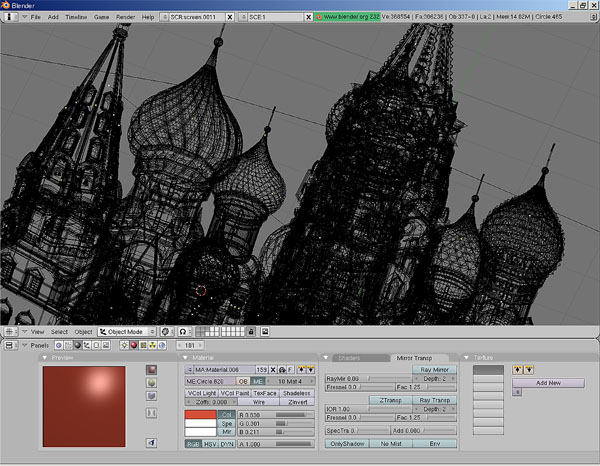Set preview to cube icon
Image resolution: width=600 pixels, height=466 pixels.
coord(152,396)
